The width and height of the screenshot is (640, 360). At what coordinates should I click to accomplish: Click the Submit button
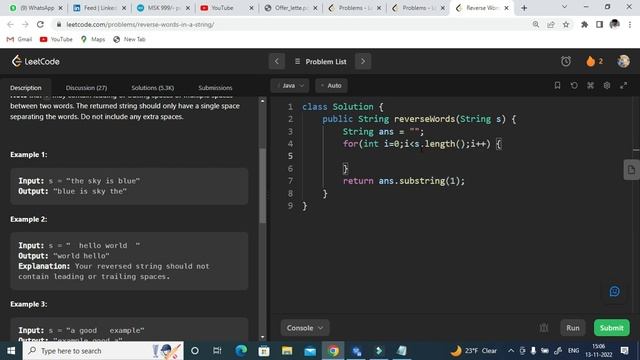tap(611, 328)
